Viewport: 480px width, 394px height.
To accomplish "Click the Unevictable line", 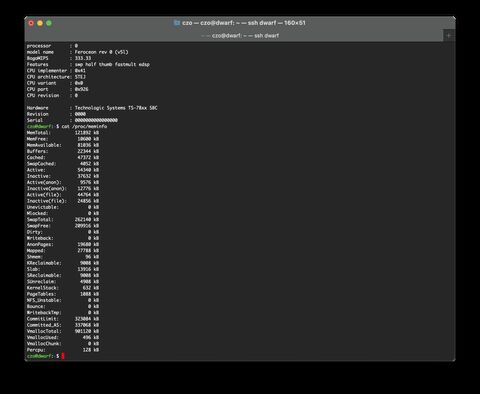I will click(63, 207).
